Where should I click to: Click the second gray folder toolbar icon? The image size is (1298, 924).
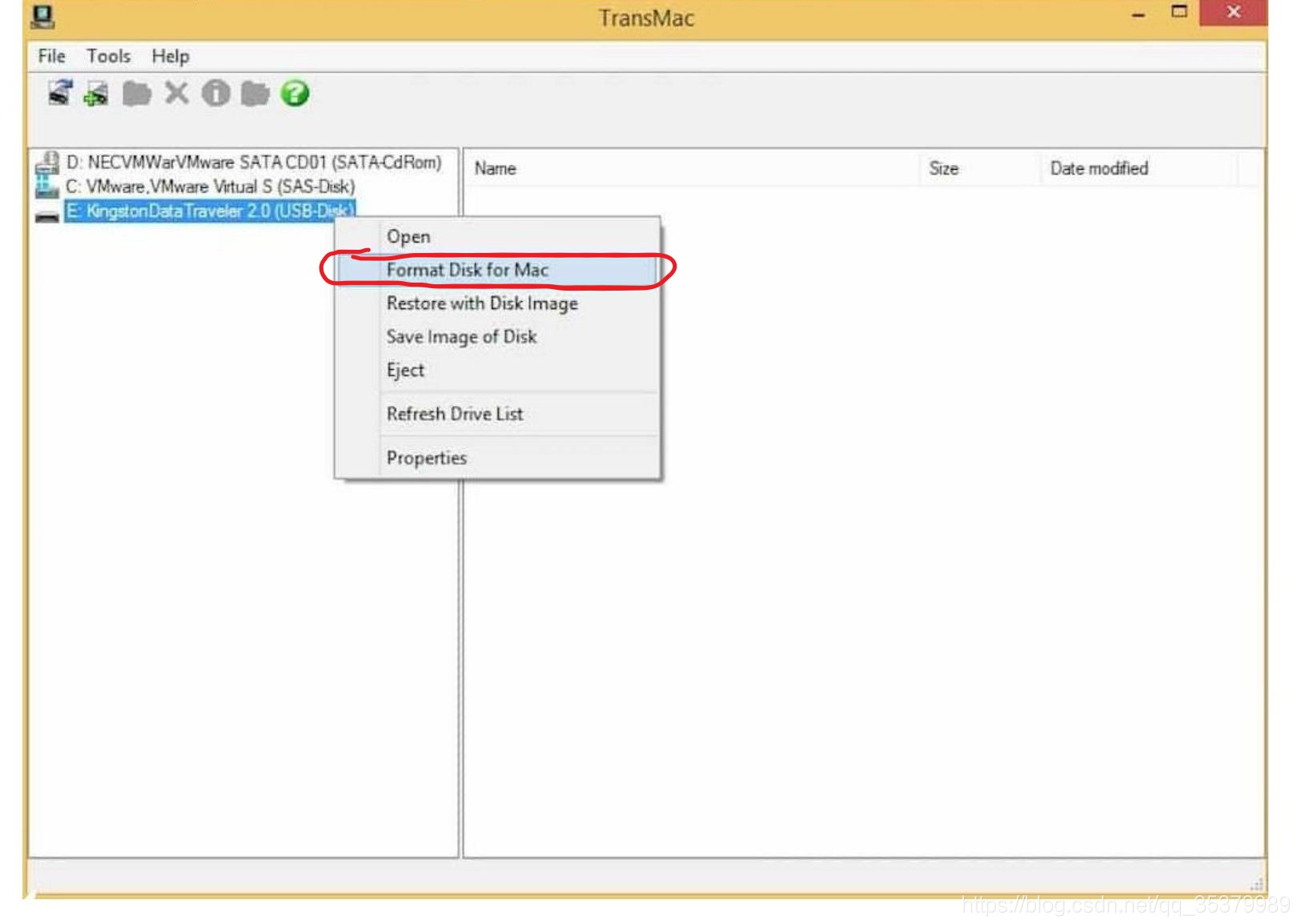point(255,94)
